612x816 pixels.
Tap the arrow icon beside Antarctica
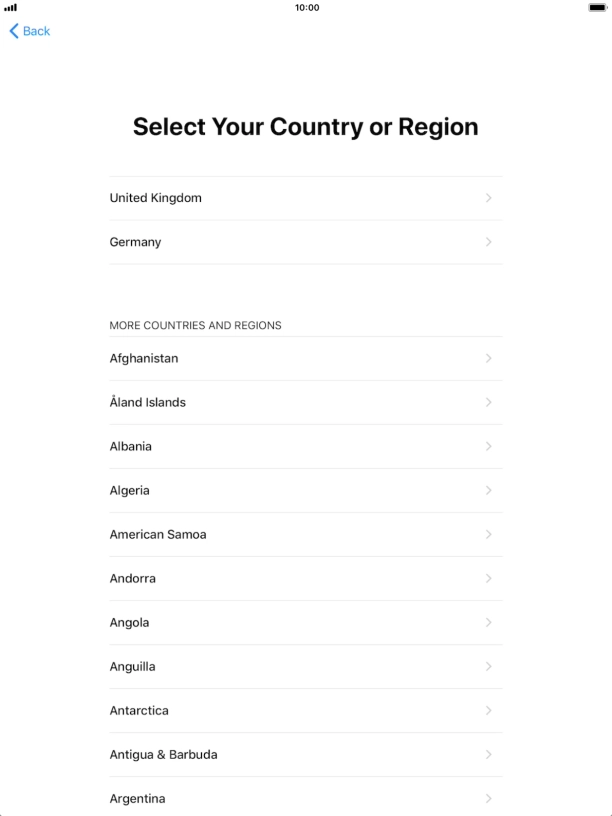(488, 710)
